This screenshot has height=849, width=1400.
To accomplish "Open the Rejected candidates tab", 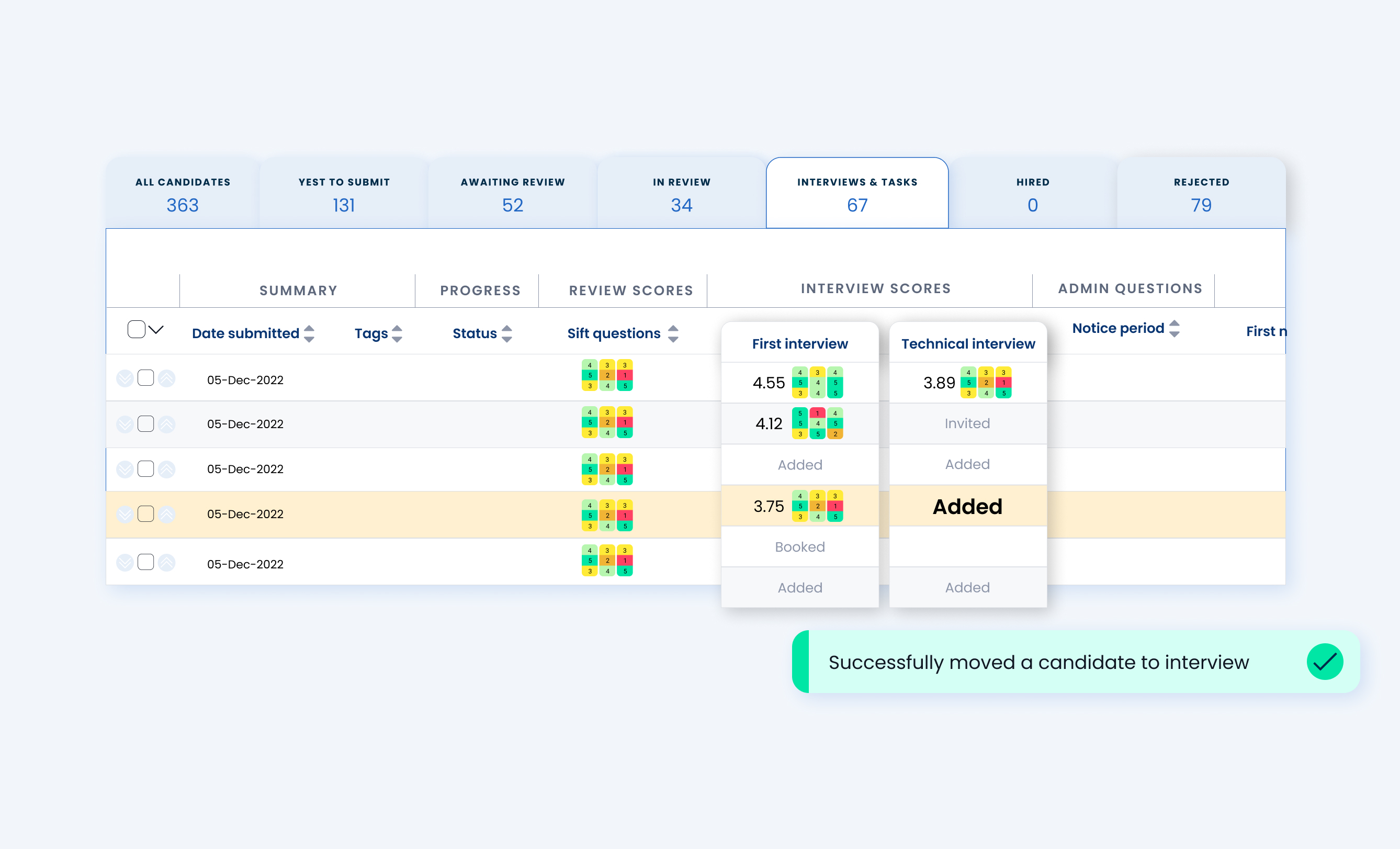I will coord(1201,194).
